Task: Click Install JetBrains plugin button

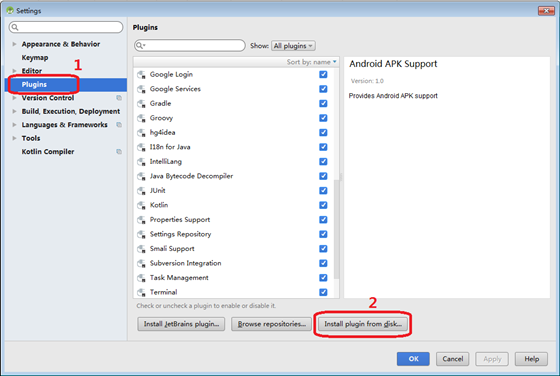Action: 181,324
